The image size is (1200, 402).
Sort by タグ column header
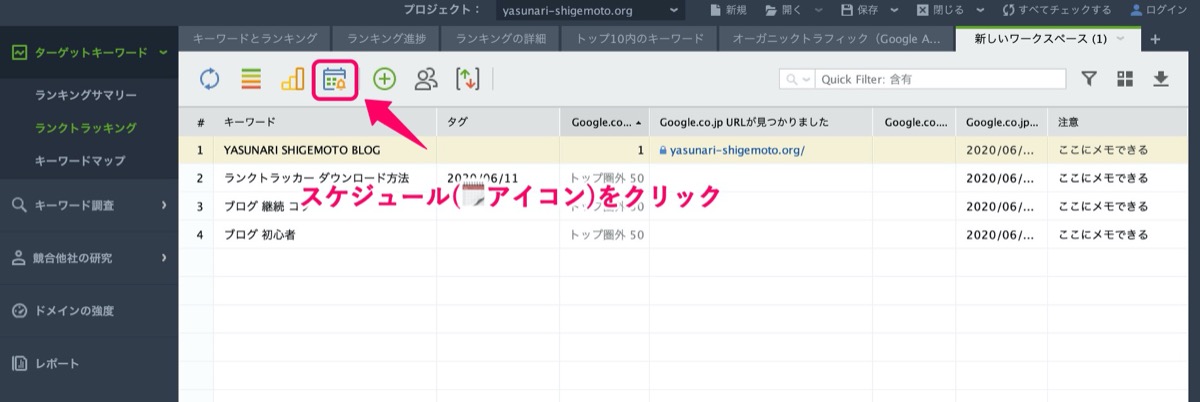pyautogui.click(x=498, y=122)
